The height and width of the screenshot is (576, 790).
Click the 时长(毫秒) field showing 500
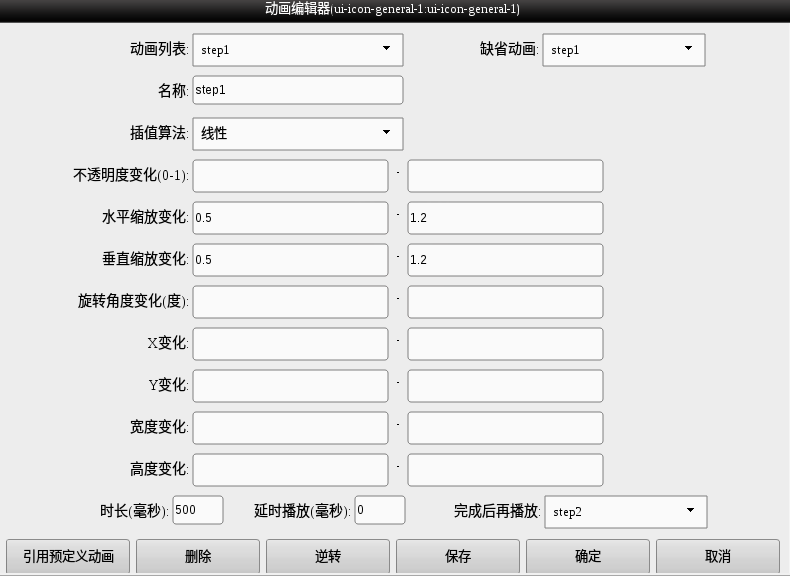tap(198, 510)
